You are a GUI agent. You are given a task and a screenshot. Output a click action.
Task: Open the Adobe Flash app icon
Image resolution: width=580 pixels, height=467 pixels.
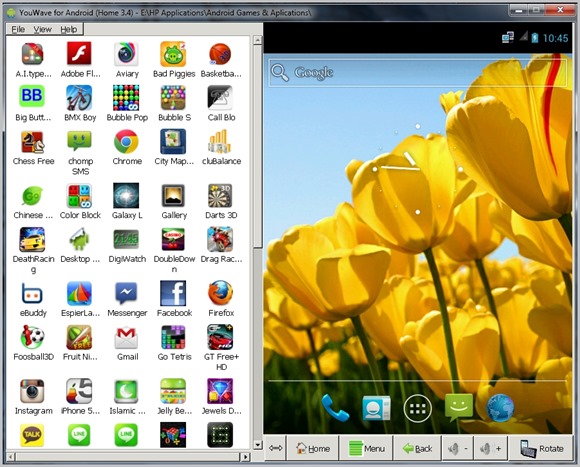pos(79,54)
